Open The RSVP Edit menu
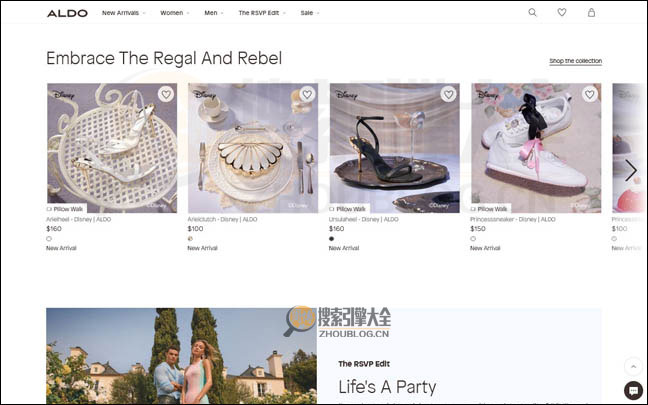Image resolution: width=648 pixels, height=405 pixels. 263,13
